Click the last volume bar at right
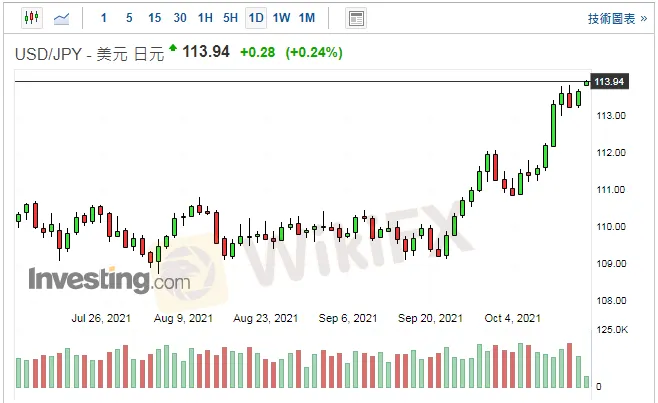The width and height of the screenshot is (658, 403). (586, 381)
